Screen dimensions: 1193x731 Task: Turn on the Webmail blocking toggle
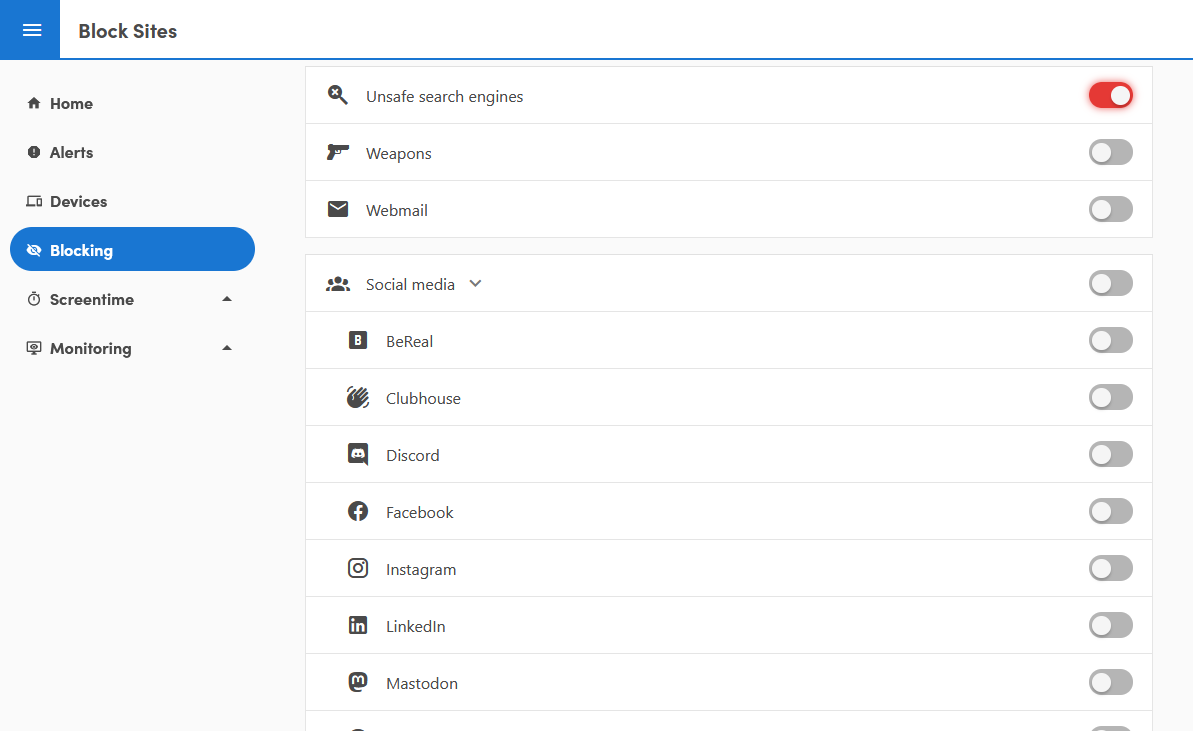[1110, 209]
